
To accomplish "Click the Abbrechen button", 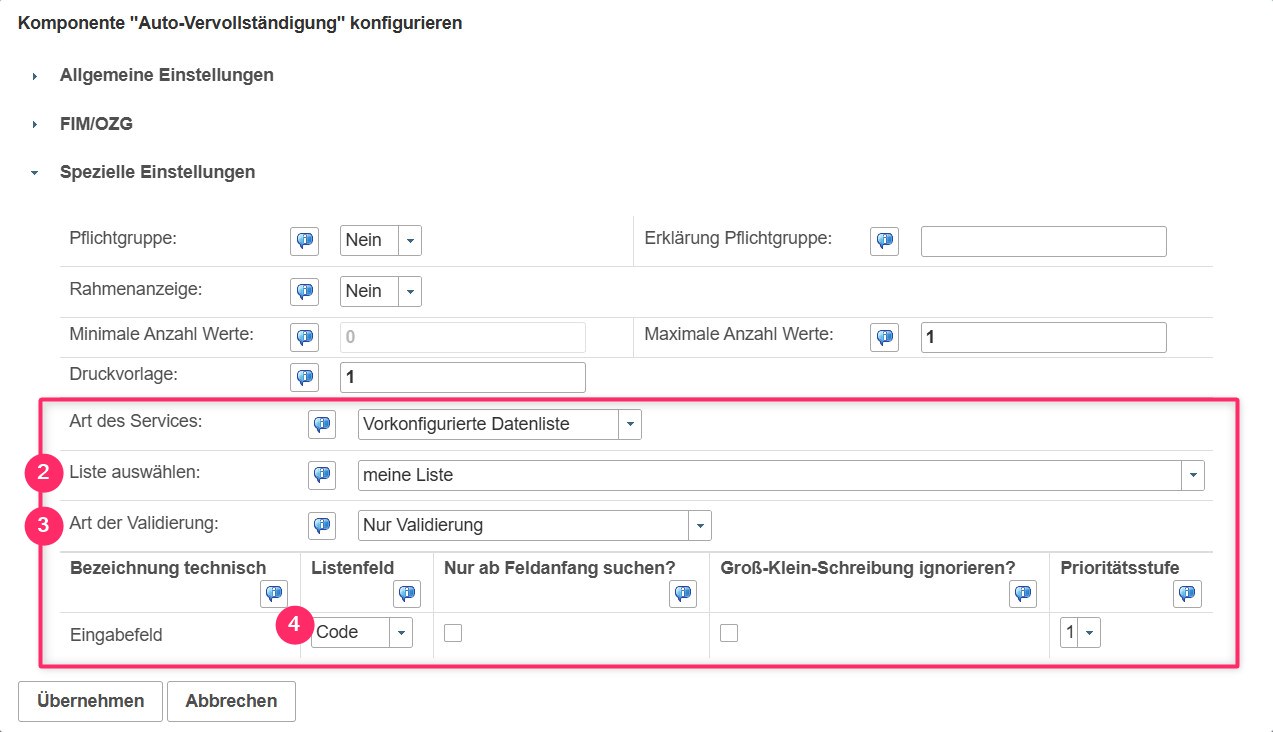I will [231, 701].
